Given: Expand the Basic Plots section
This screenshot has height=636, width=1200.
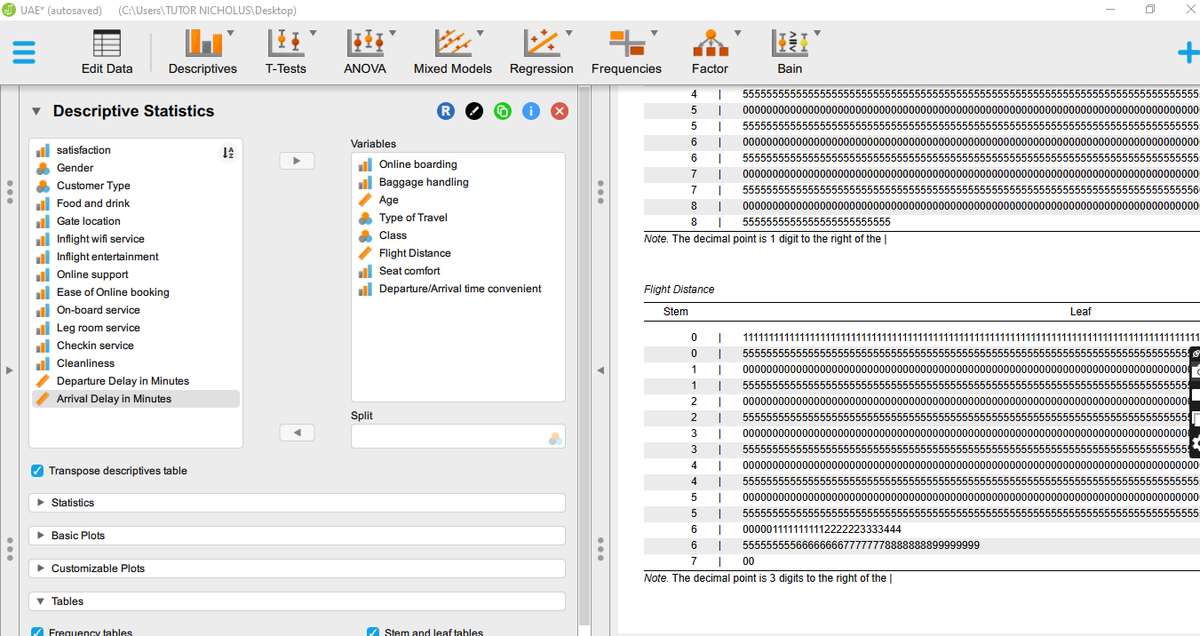Looking at the screenshot, I should 297,536.
